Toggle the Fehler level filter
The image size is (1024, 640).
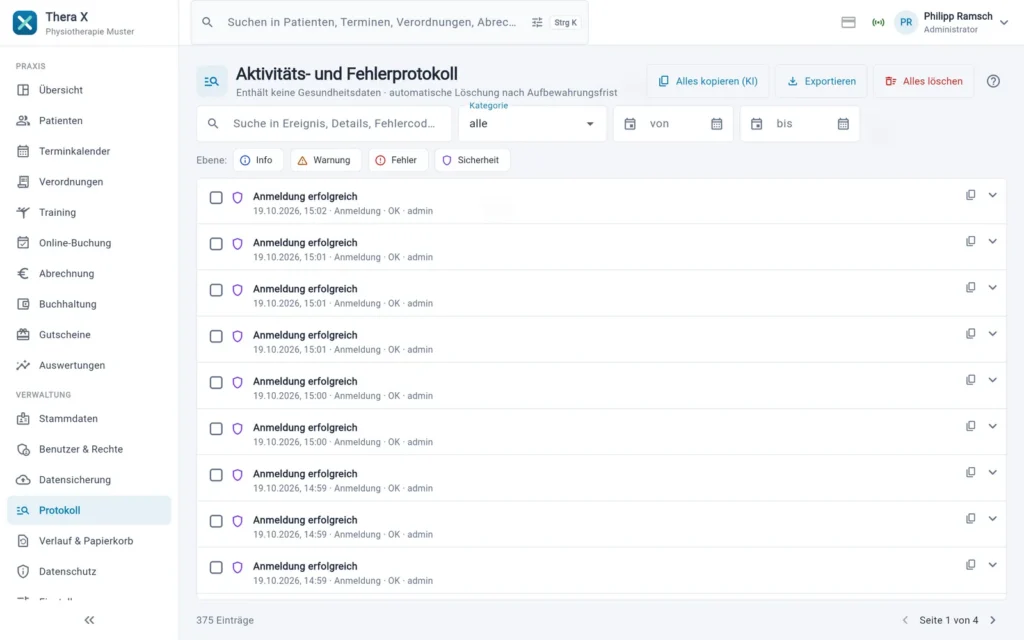(x=398, y=160)
